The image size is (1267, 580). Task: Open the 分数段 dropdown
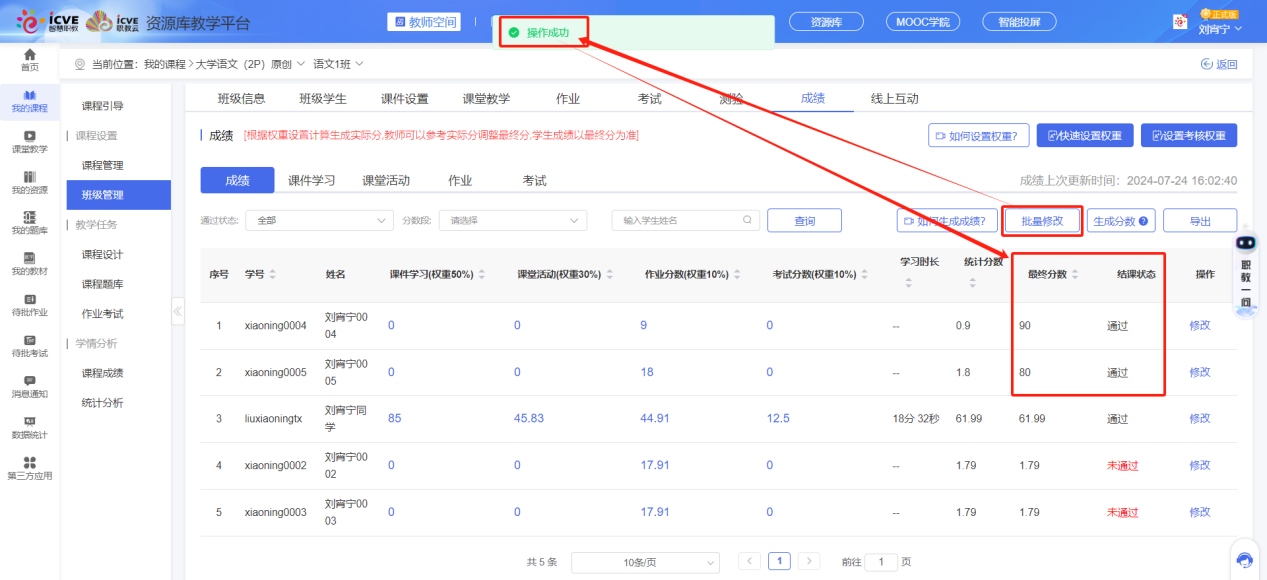[x=513, y=220]
